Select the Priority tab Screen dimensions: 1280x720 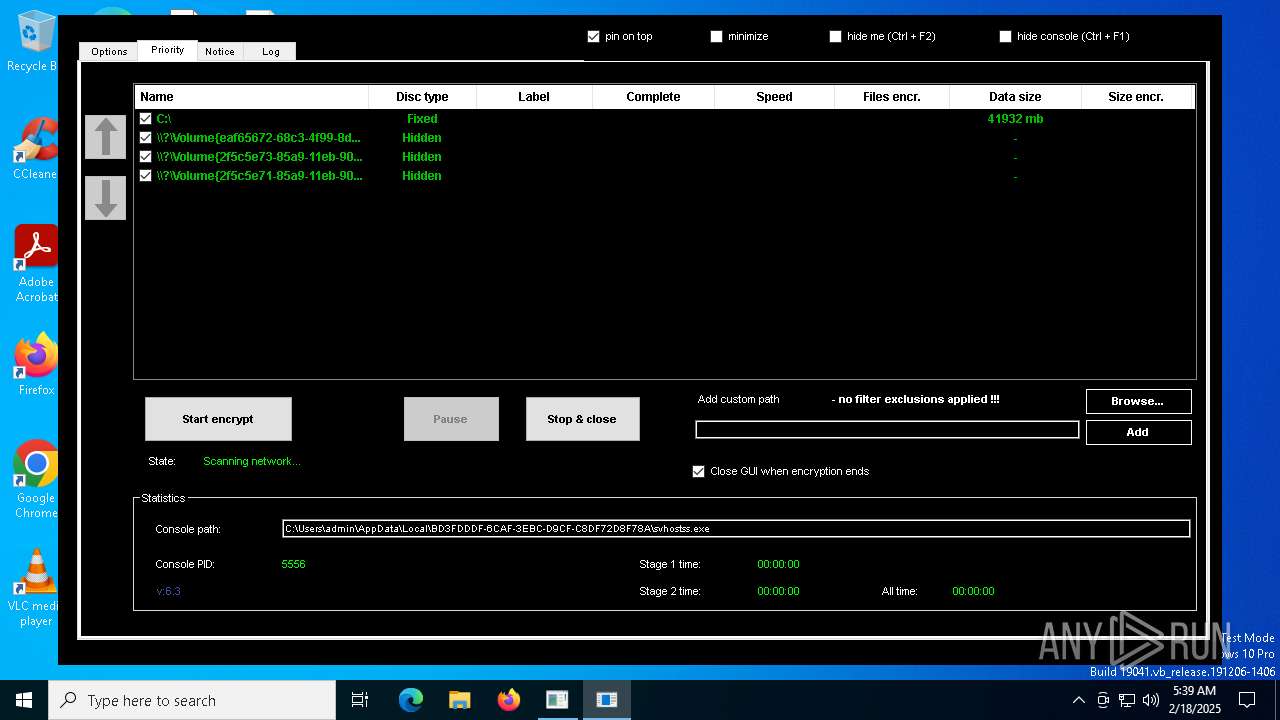coord(167,50)
